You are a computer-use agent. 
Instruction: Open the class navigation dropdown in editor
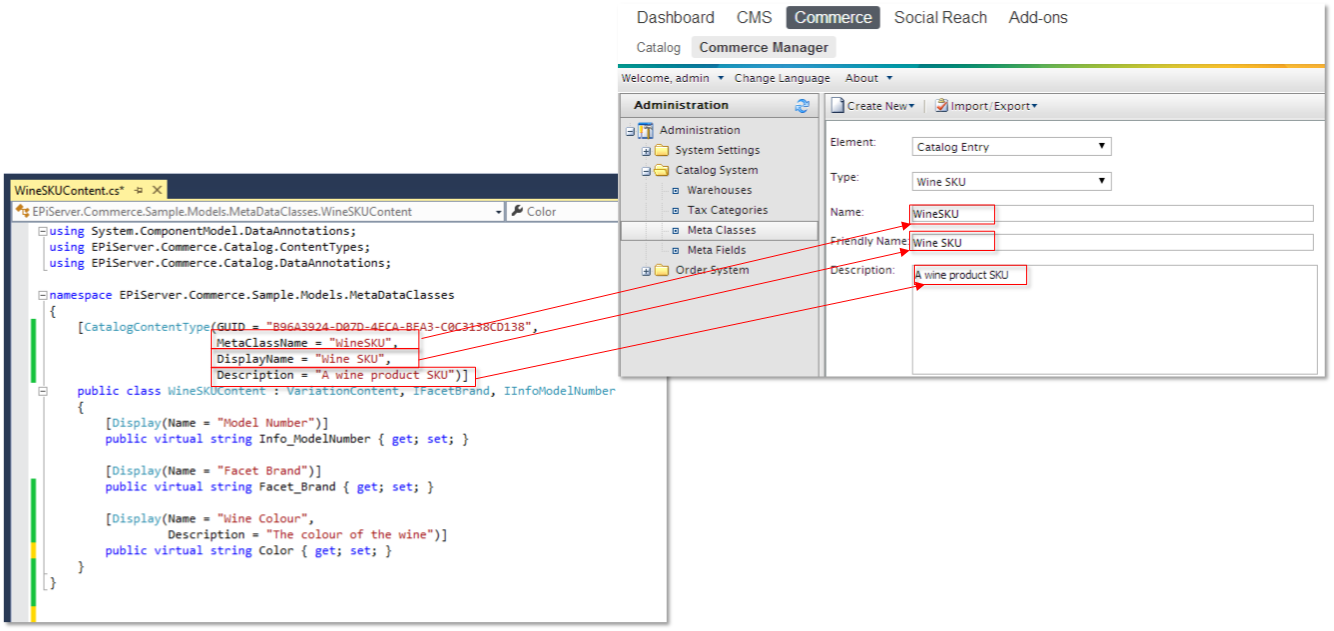click(498, 211)
